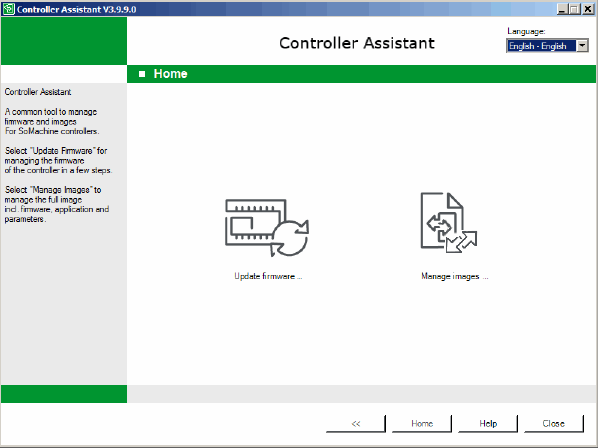This screenshot has width=598, height=448.
Task: Open Help using the Help button
Action: tap(488, 424)
